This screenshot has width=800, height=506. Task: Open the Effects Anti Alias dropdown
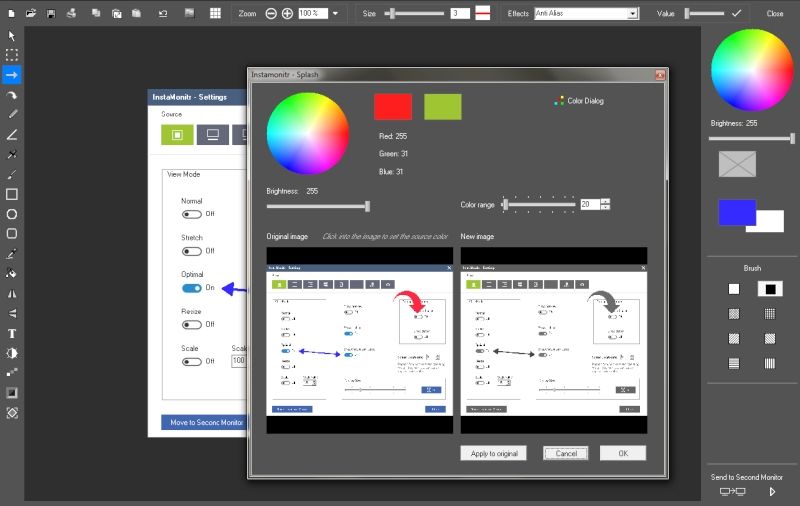point(632,14)
